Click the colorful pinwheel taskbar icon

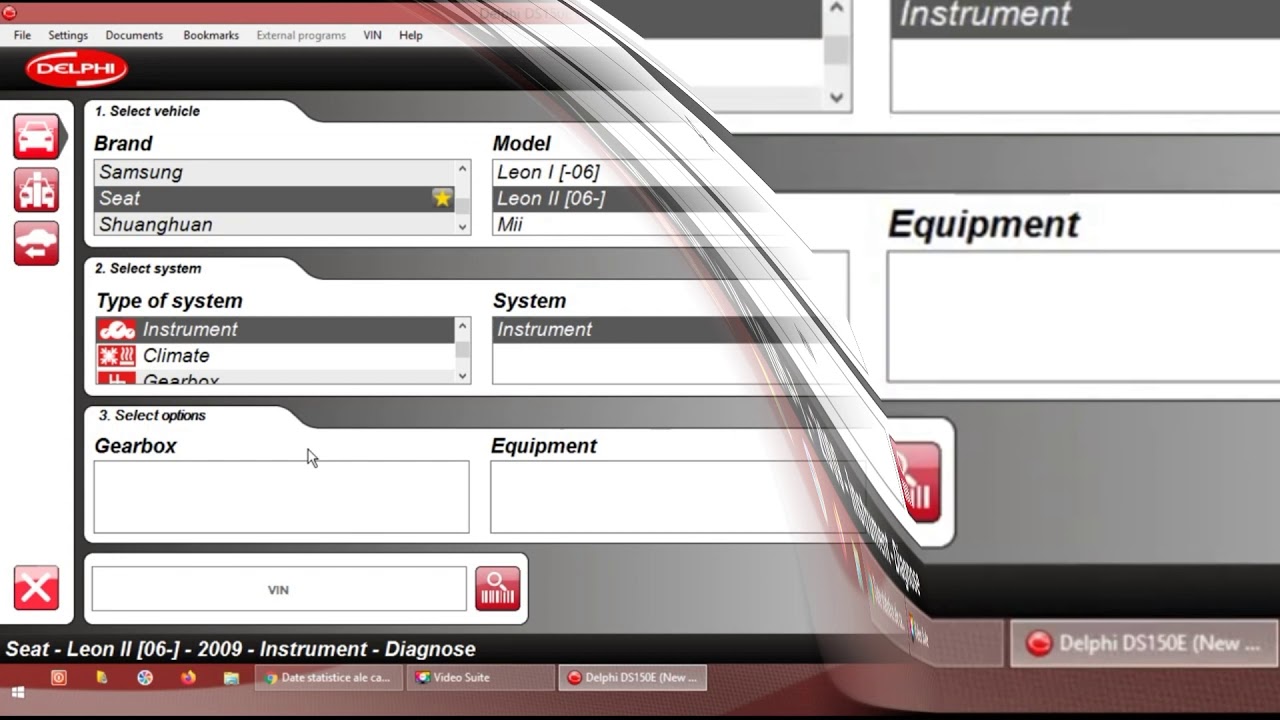click(145, 678)
